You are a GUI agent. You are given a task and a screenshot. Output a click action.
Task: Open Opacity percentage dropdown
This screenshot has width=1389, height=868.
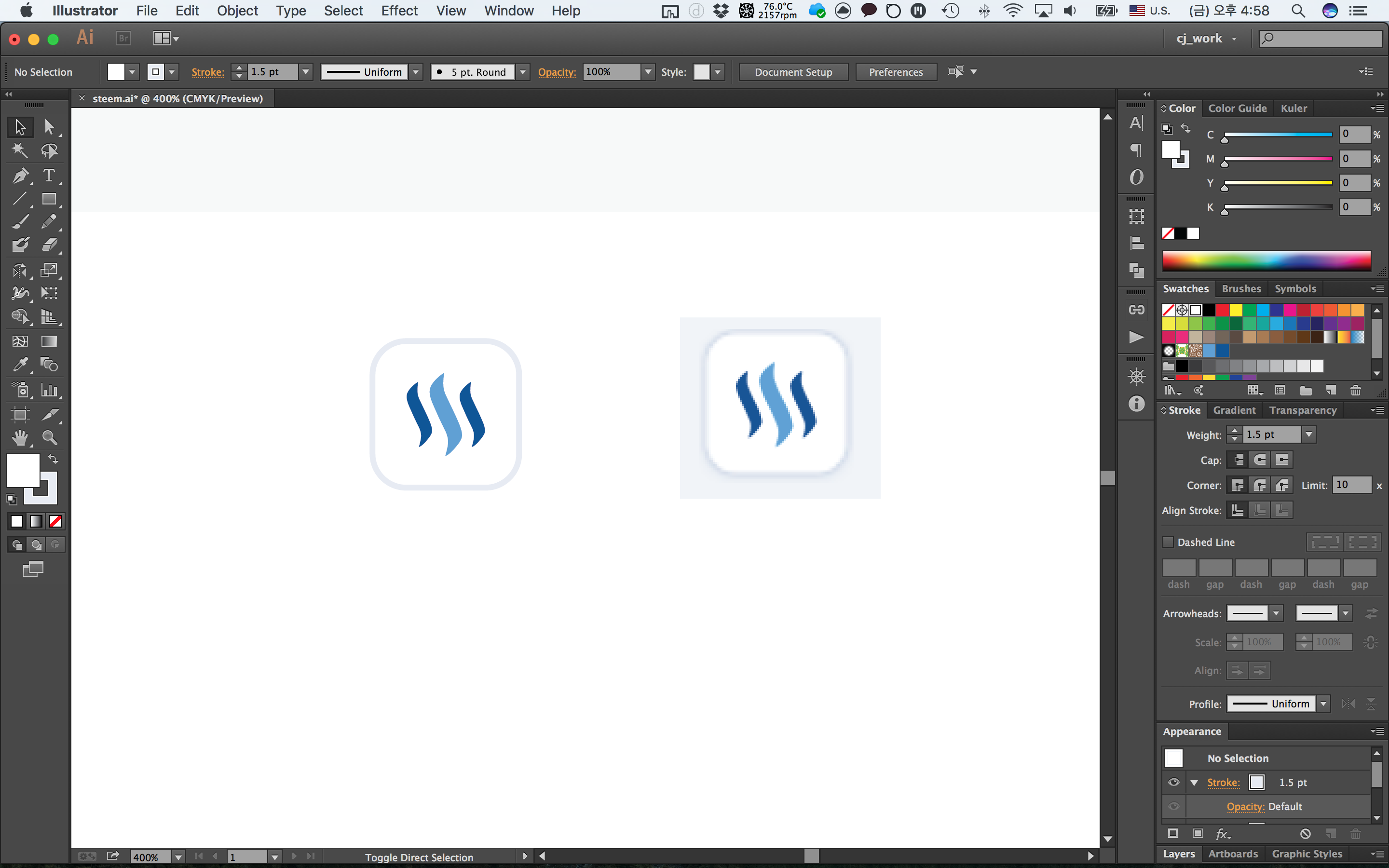tap(648, 72)
